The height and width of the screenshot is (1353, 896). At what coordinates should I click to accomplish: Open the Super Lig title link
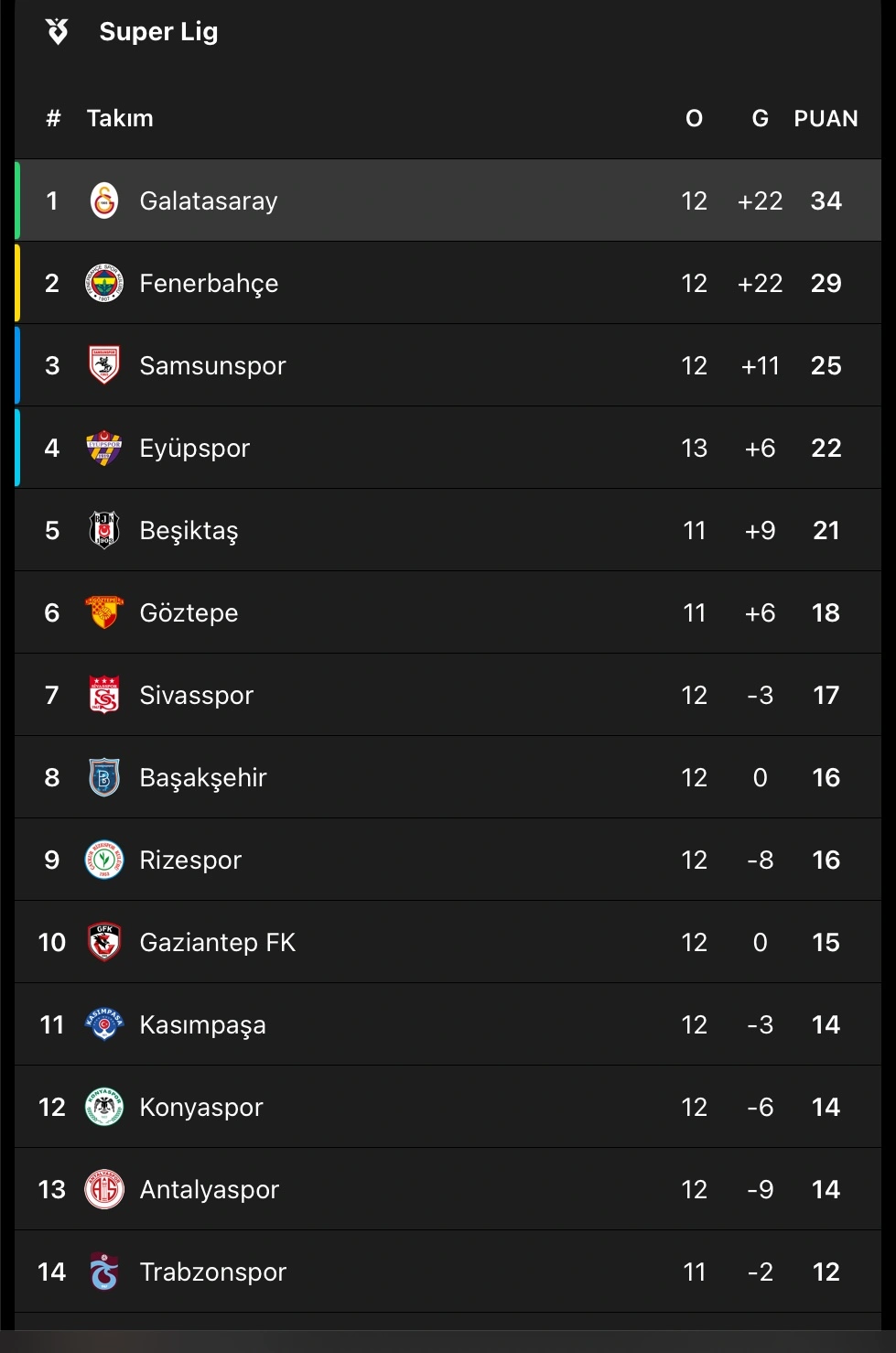158,32
